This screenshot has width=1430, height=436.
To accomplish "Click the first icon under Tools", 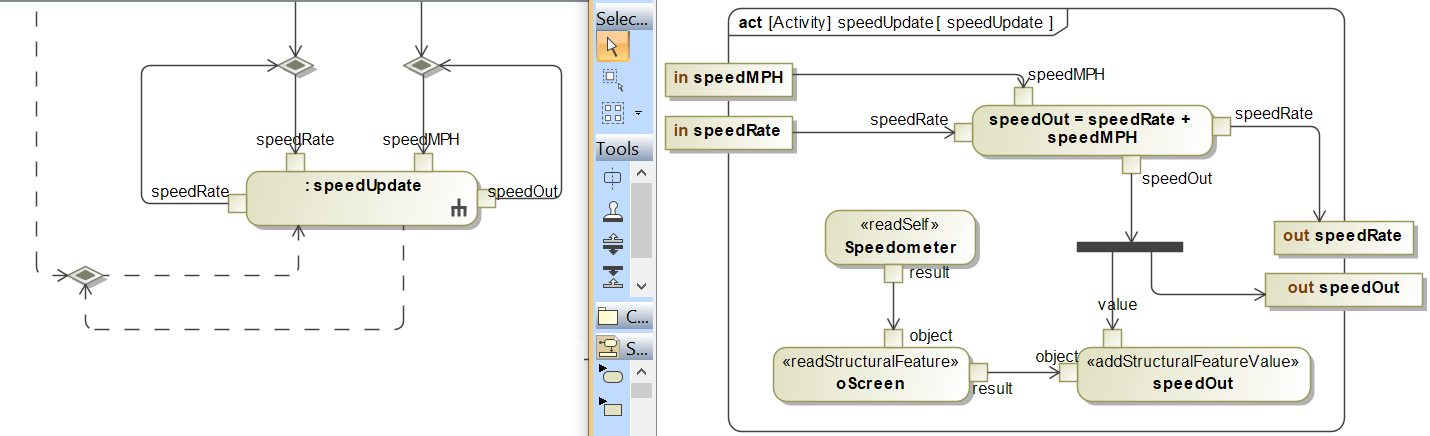I will click(612, 178).
